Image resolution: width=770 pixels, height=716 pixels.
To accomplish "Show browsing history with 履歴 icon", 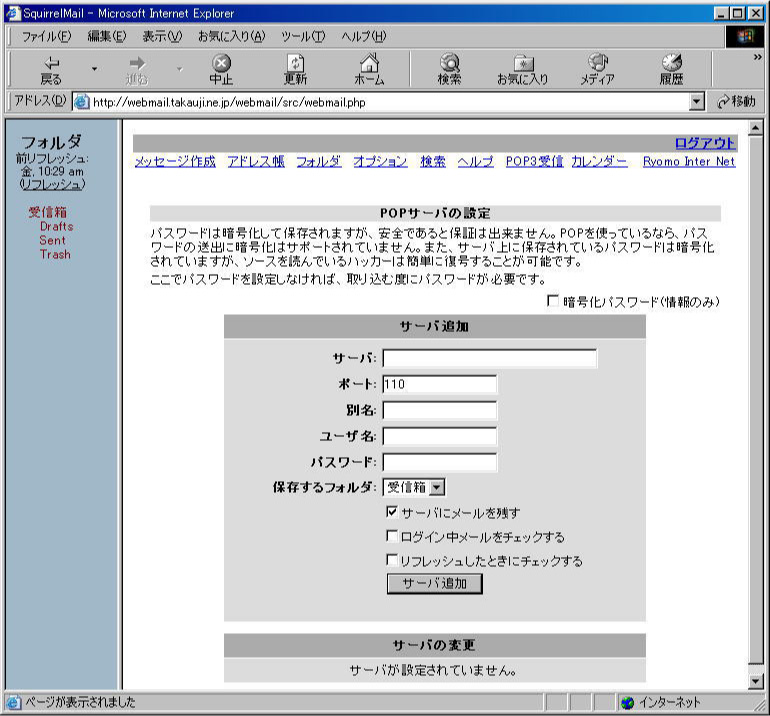I will pos(671,70).
